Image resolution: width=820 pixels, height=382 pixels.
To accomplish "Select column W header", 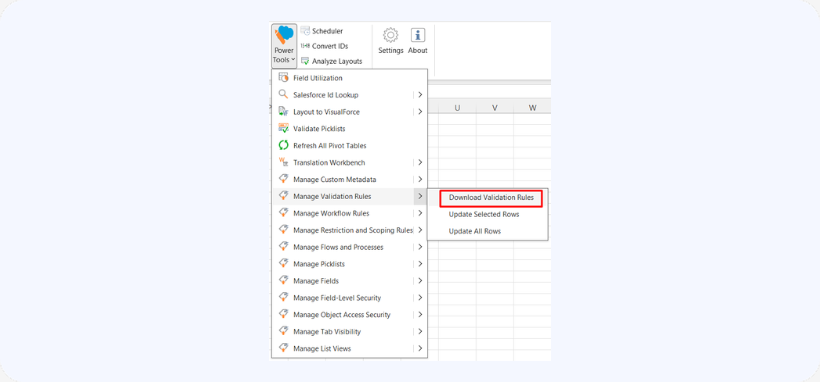I will (x=532, y=108).
